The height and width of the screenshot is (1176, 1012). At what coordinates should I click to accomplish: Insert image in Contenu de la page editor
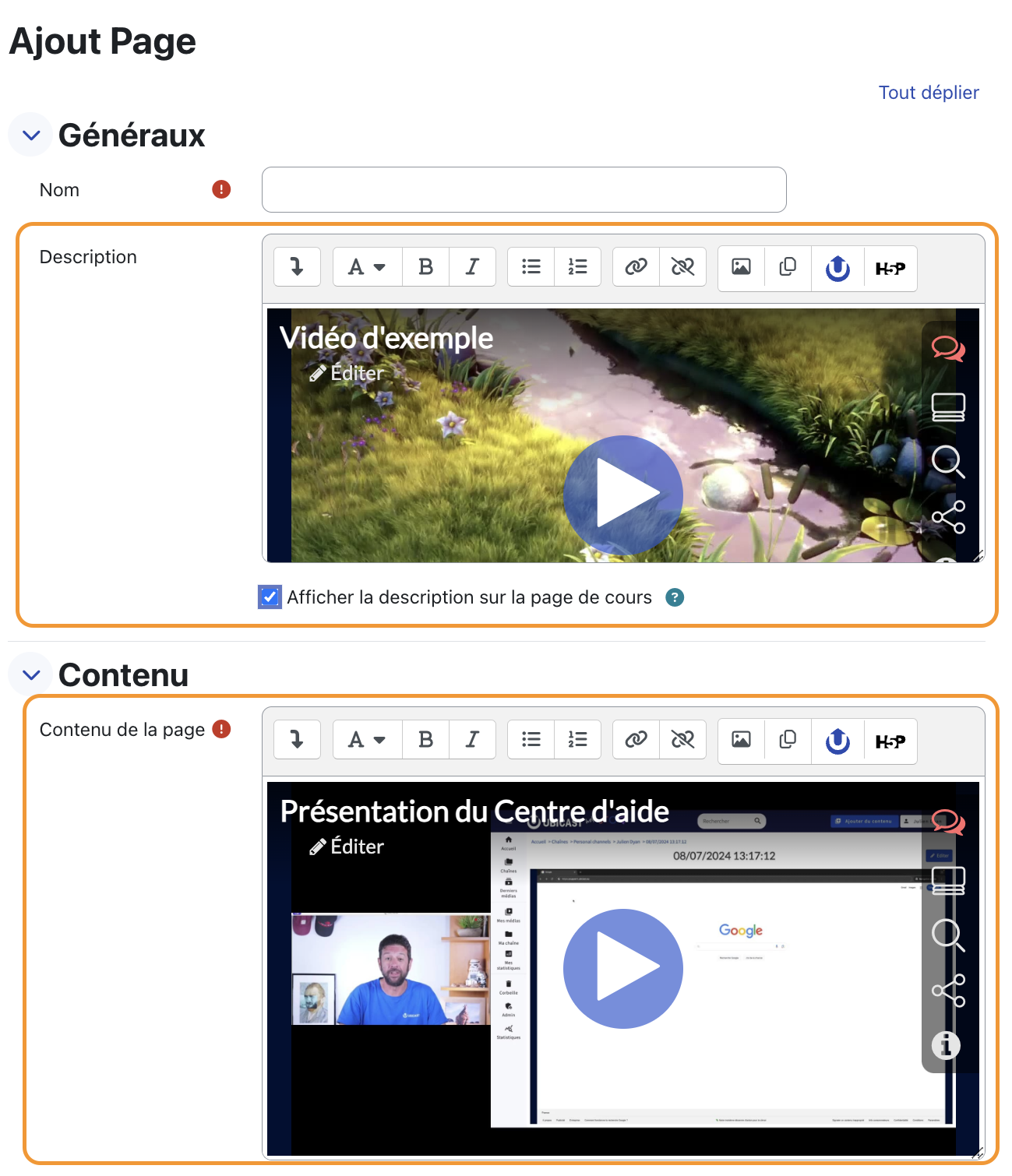(741, 740)
